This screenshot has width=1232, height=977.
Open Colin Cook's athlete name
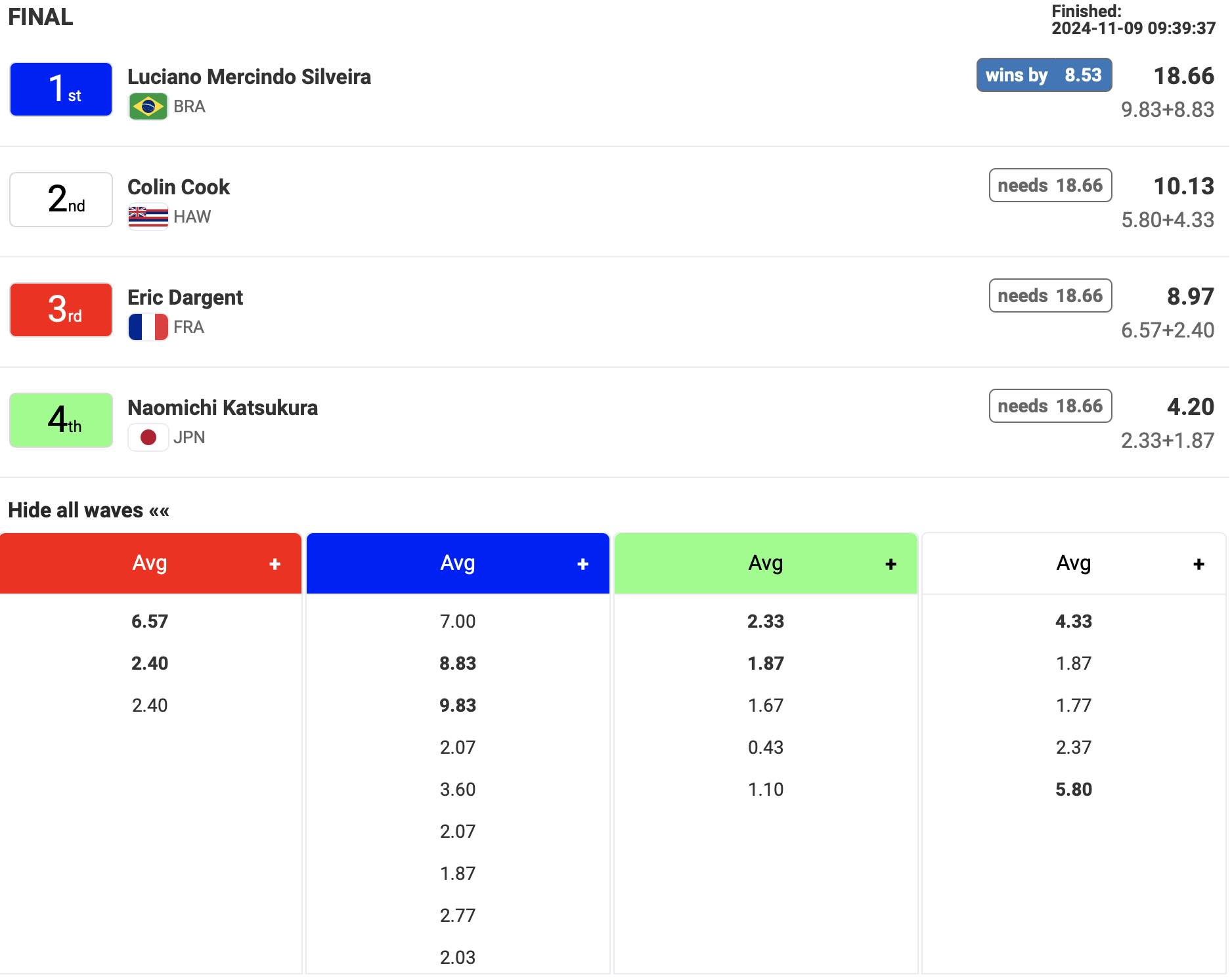pos(179,187)
